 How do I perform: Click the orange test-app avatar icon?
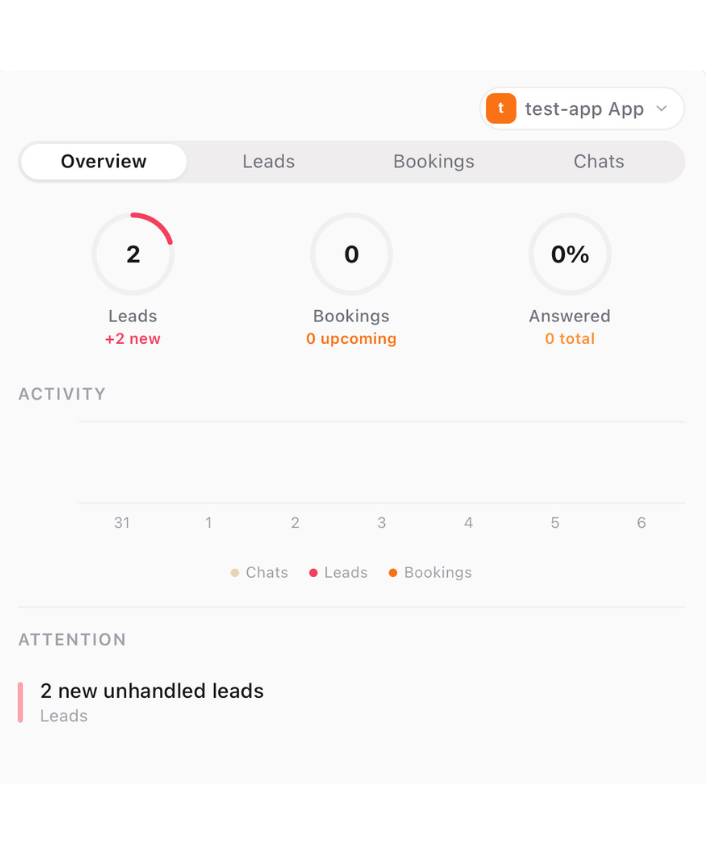pyautogui.click(x=501, y=109)
